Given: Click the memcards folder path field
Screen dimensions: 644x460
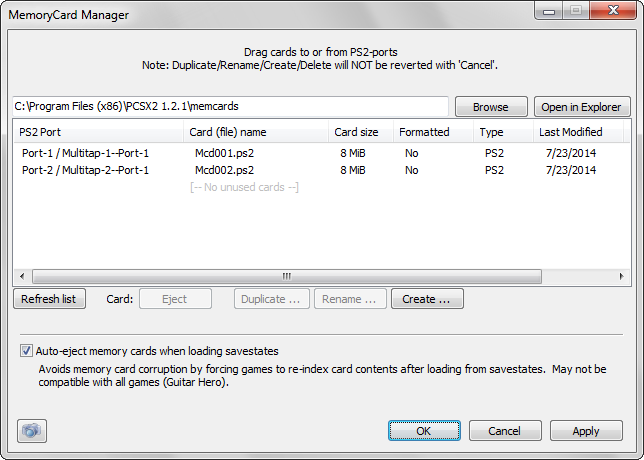Looking at the screenshot, I should point(230,106).
